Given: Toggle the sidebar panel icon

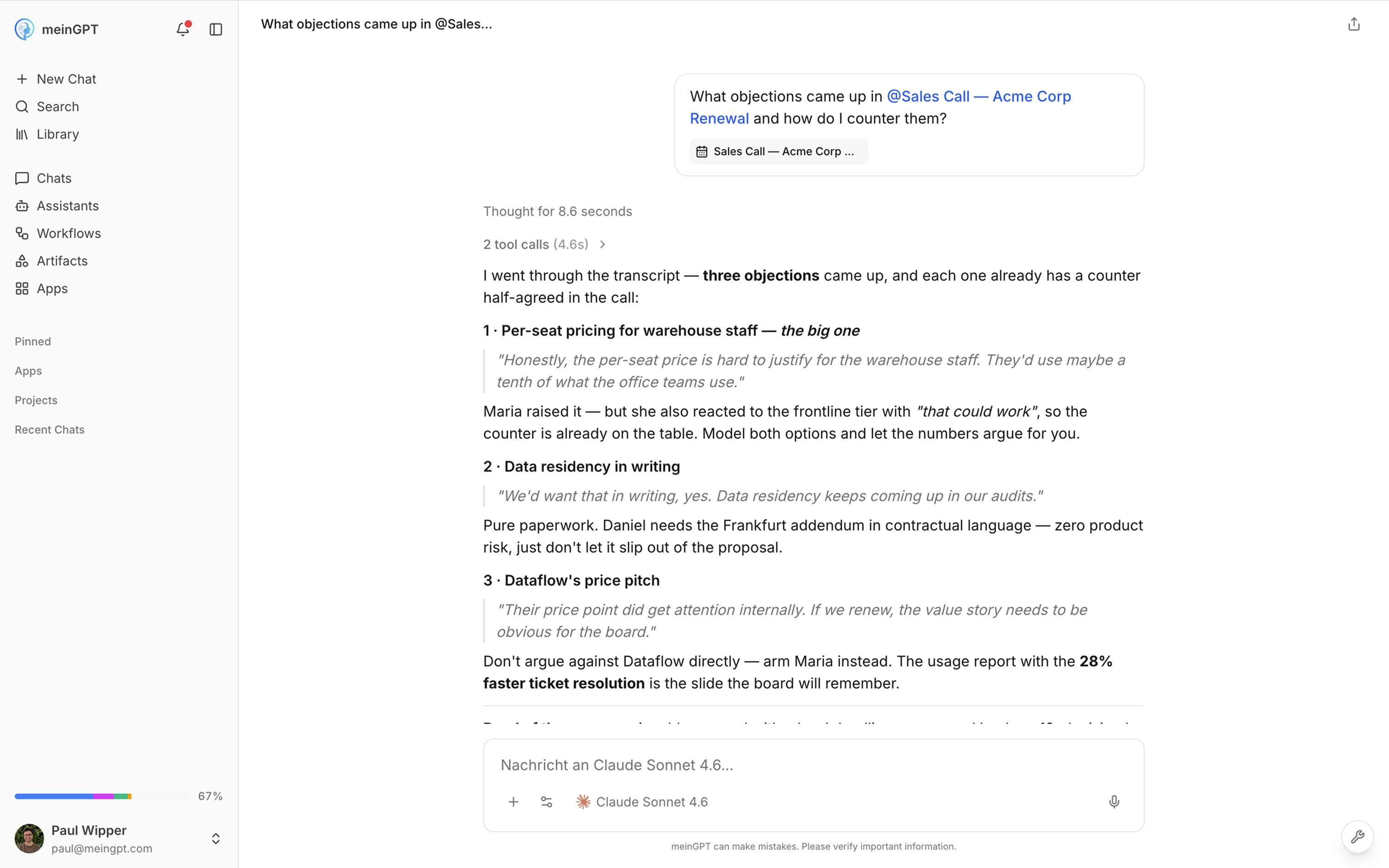Looking at the screenshot, I should pos(216,29).
